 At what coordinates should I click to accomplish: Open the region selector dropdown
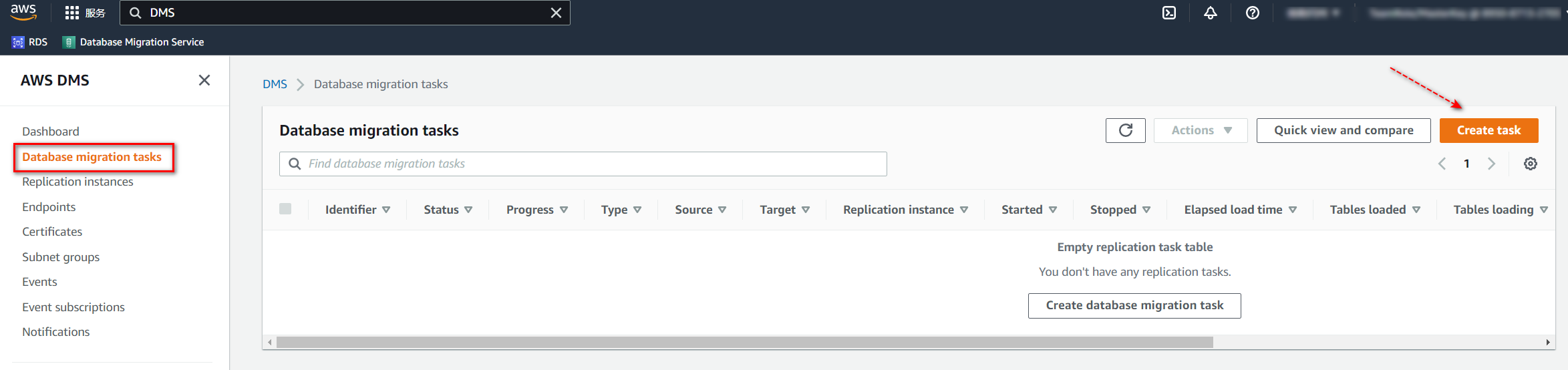point(1313,13)
